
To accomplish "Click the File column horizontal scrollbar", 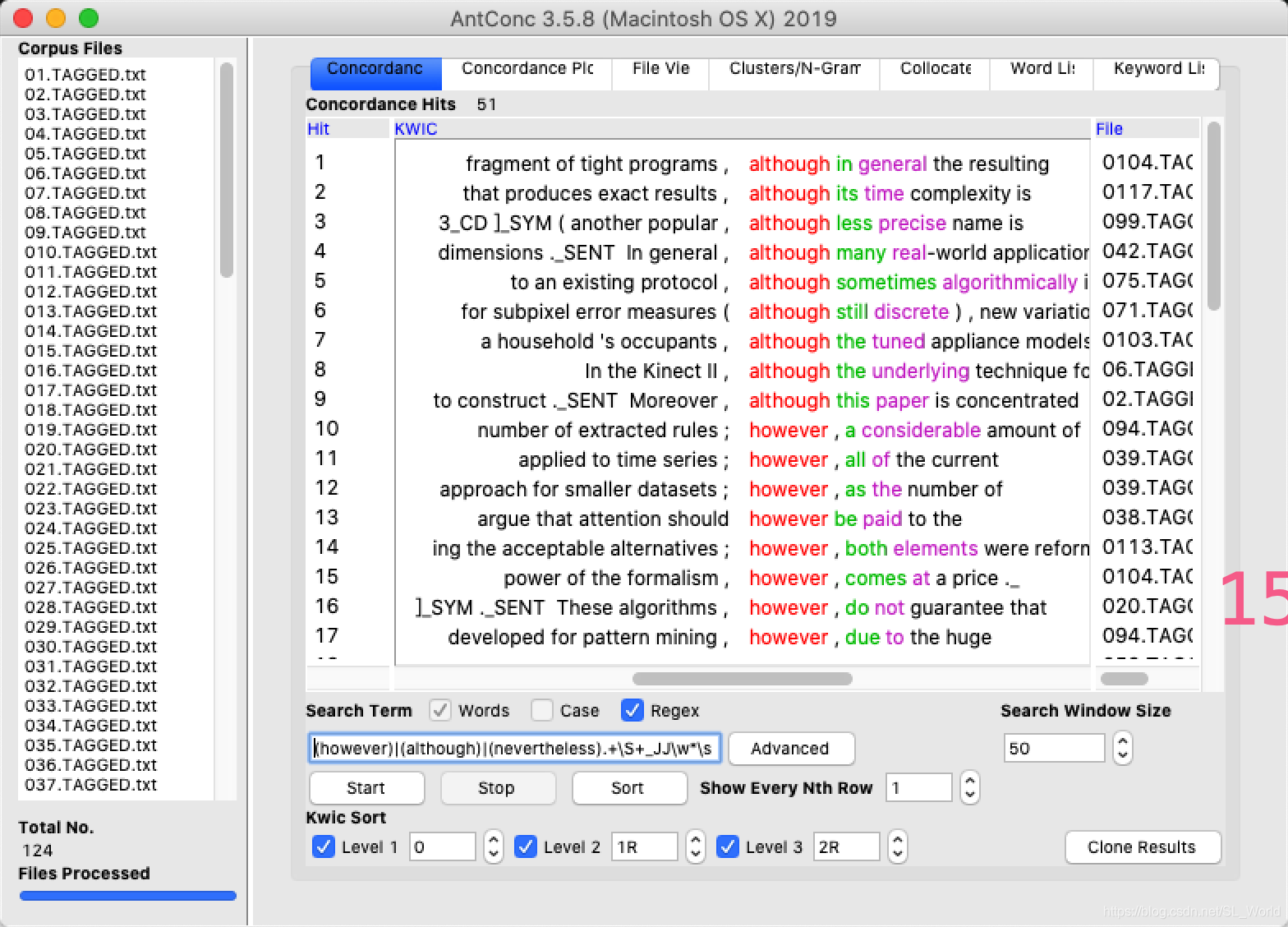I will pyautogui.click(x=1124, y=679).
